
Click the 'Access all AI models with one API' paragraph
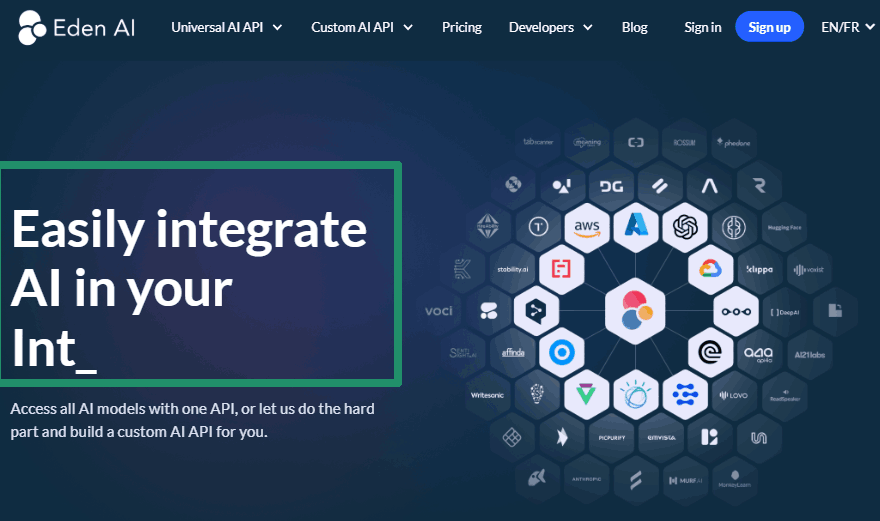click(x=192, y=420)
